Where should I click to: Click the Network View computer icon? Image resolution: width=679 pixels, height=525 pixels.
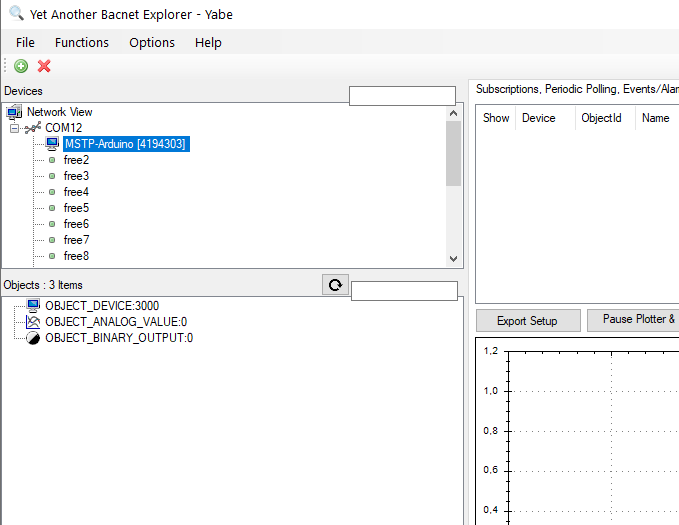click(x=14, y=112)
